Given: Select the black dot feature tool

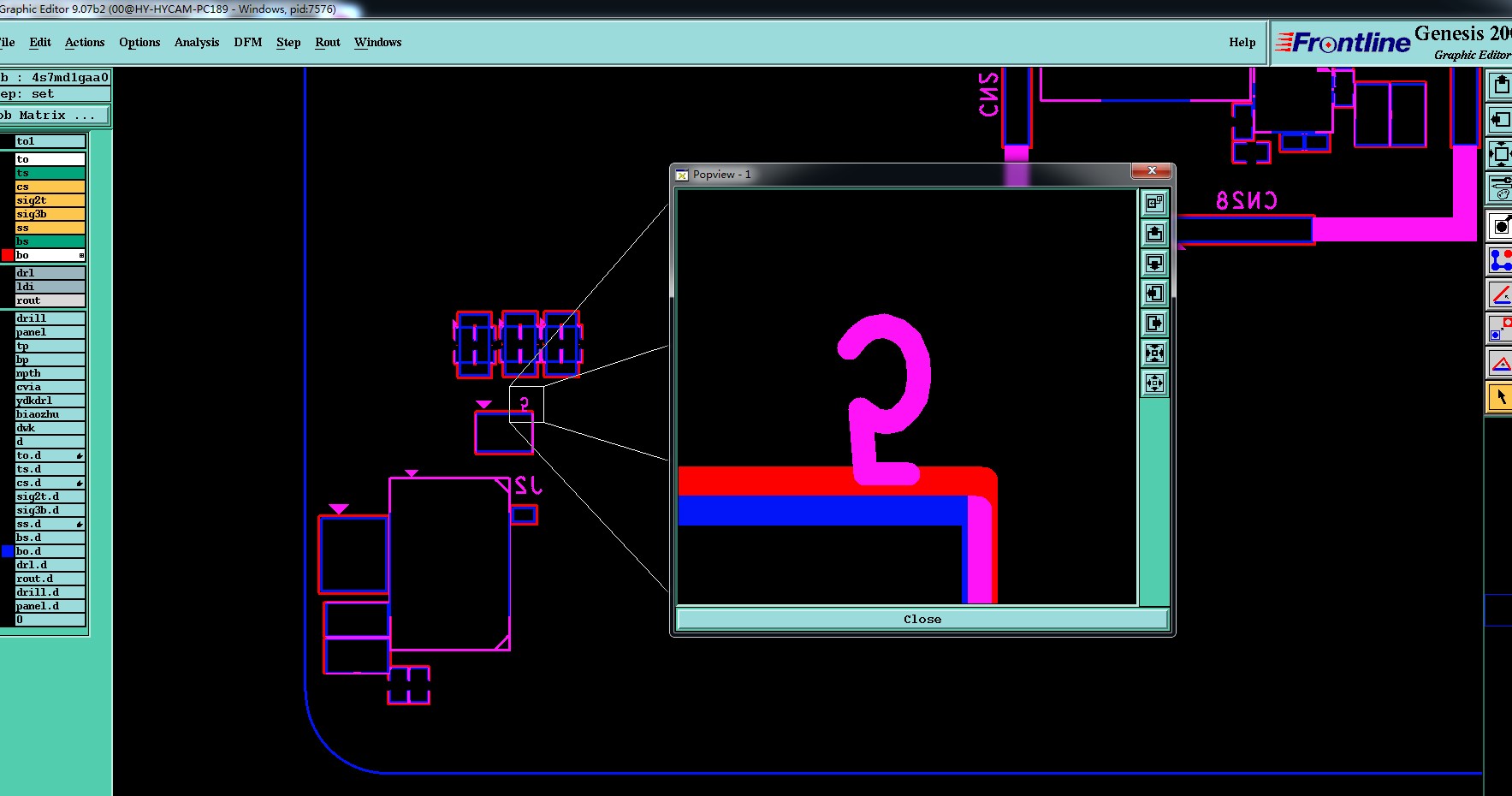Looking at the screenshot, I should tap(1501, 226).
